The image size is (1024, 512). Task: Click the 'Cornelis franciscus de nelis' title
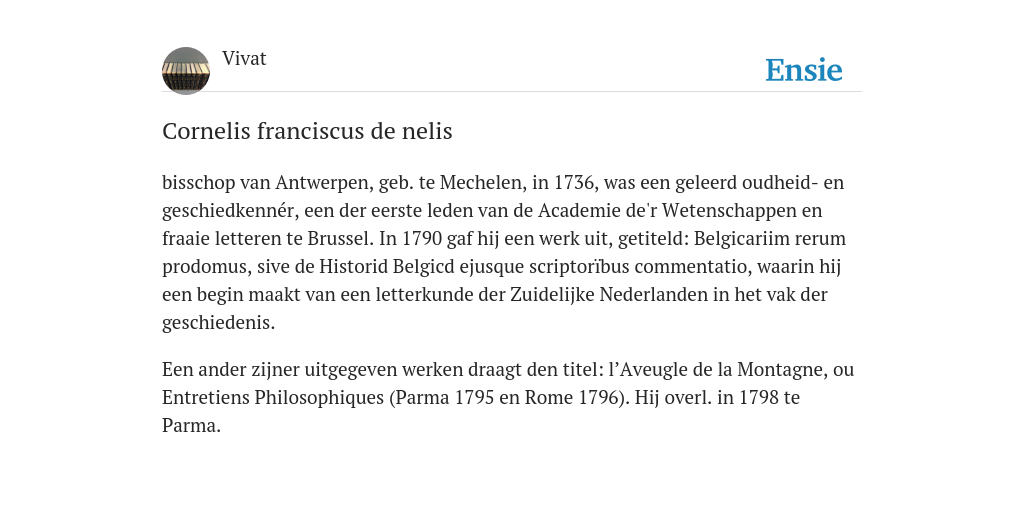pyautogui.click(x=307, y=131)
